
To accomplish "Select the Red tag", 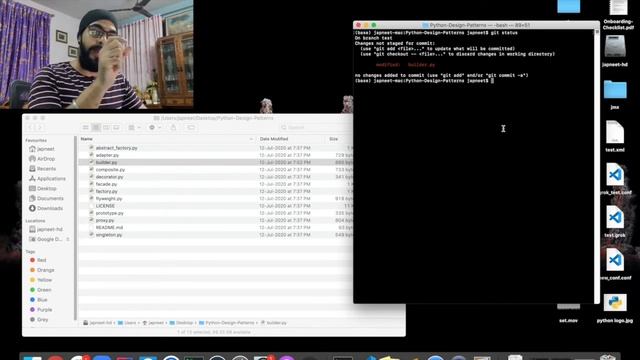I will [x=38, y=260].
